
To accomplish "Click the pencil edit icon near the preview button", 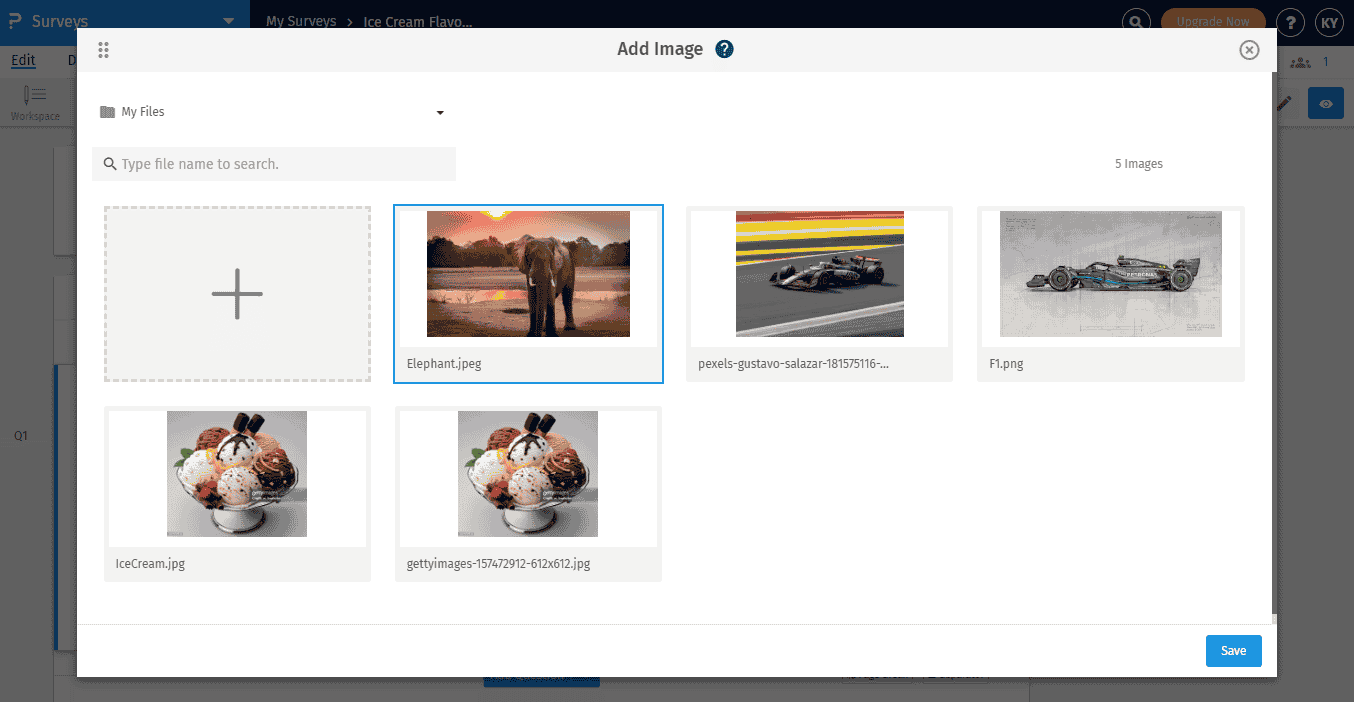I will coord(1284,103).
